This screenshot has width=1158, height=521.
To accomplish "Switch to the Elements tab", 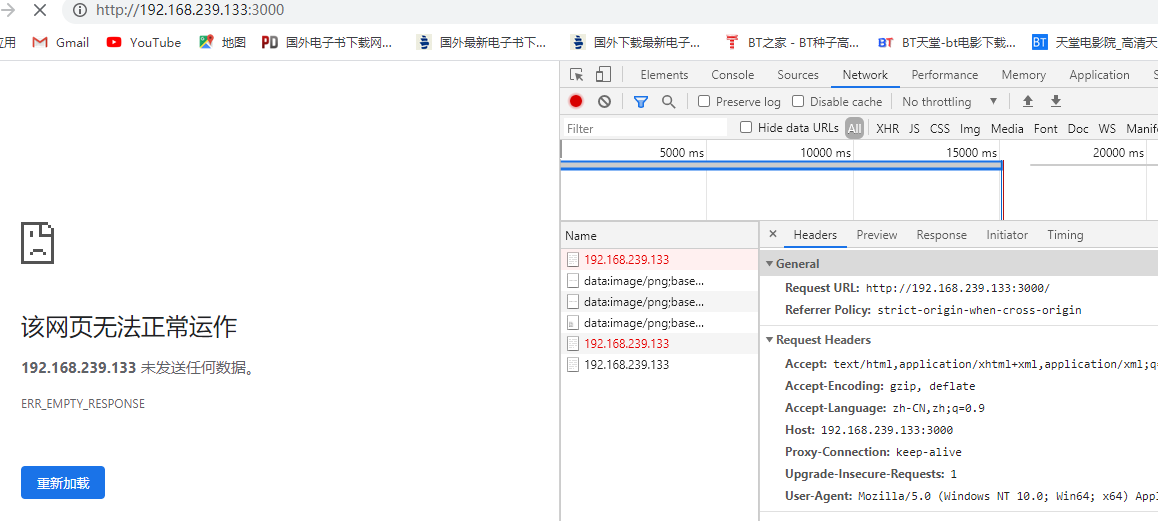I will [x=664, y=75].
